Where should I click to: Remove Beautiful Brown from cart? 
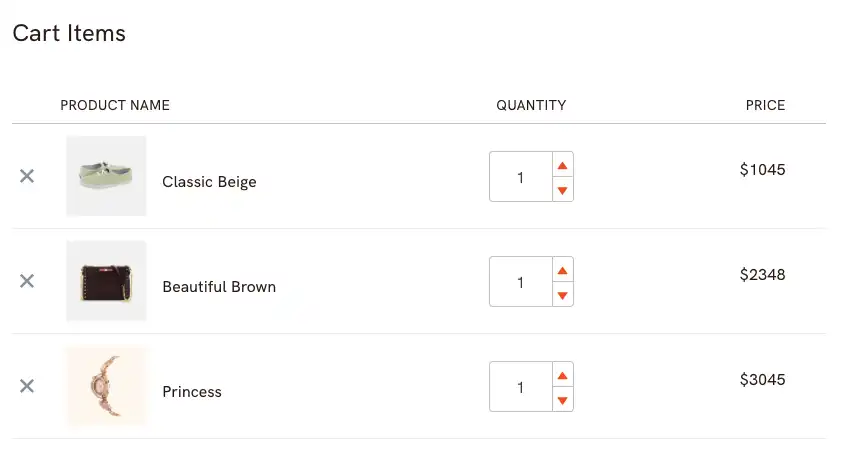click(27, 282)
